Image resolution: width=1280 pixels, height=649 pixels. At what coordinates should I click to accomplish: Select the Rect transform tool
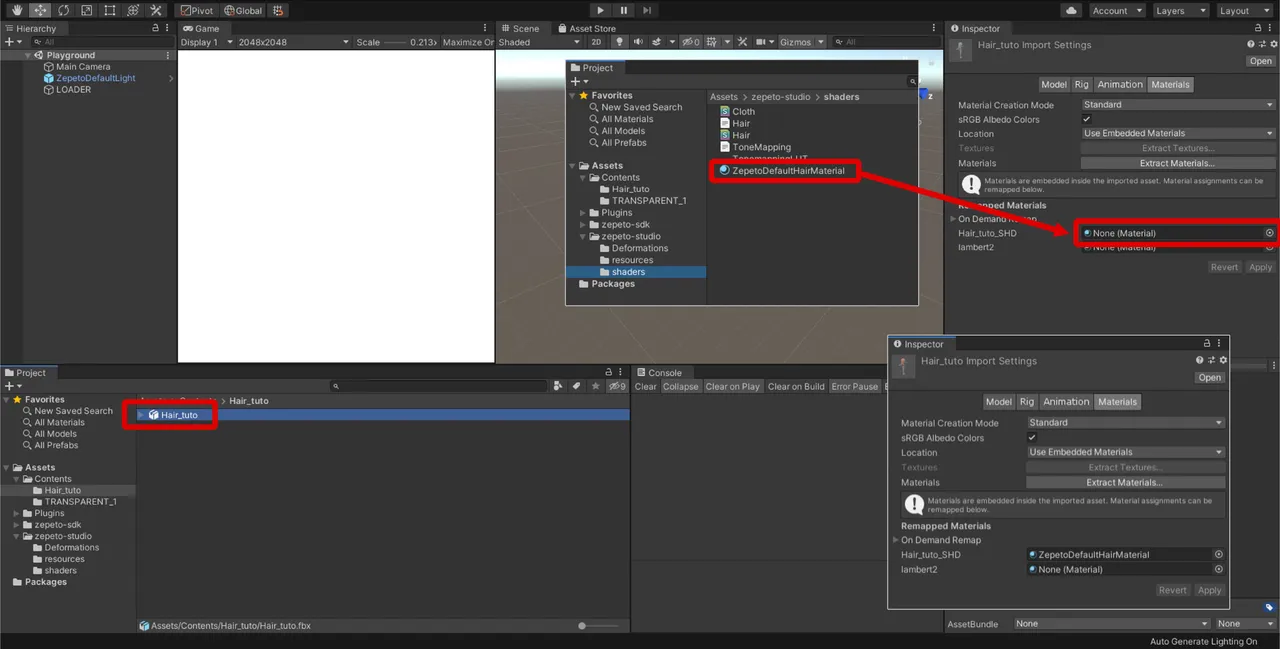click(x=109, y=10)
